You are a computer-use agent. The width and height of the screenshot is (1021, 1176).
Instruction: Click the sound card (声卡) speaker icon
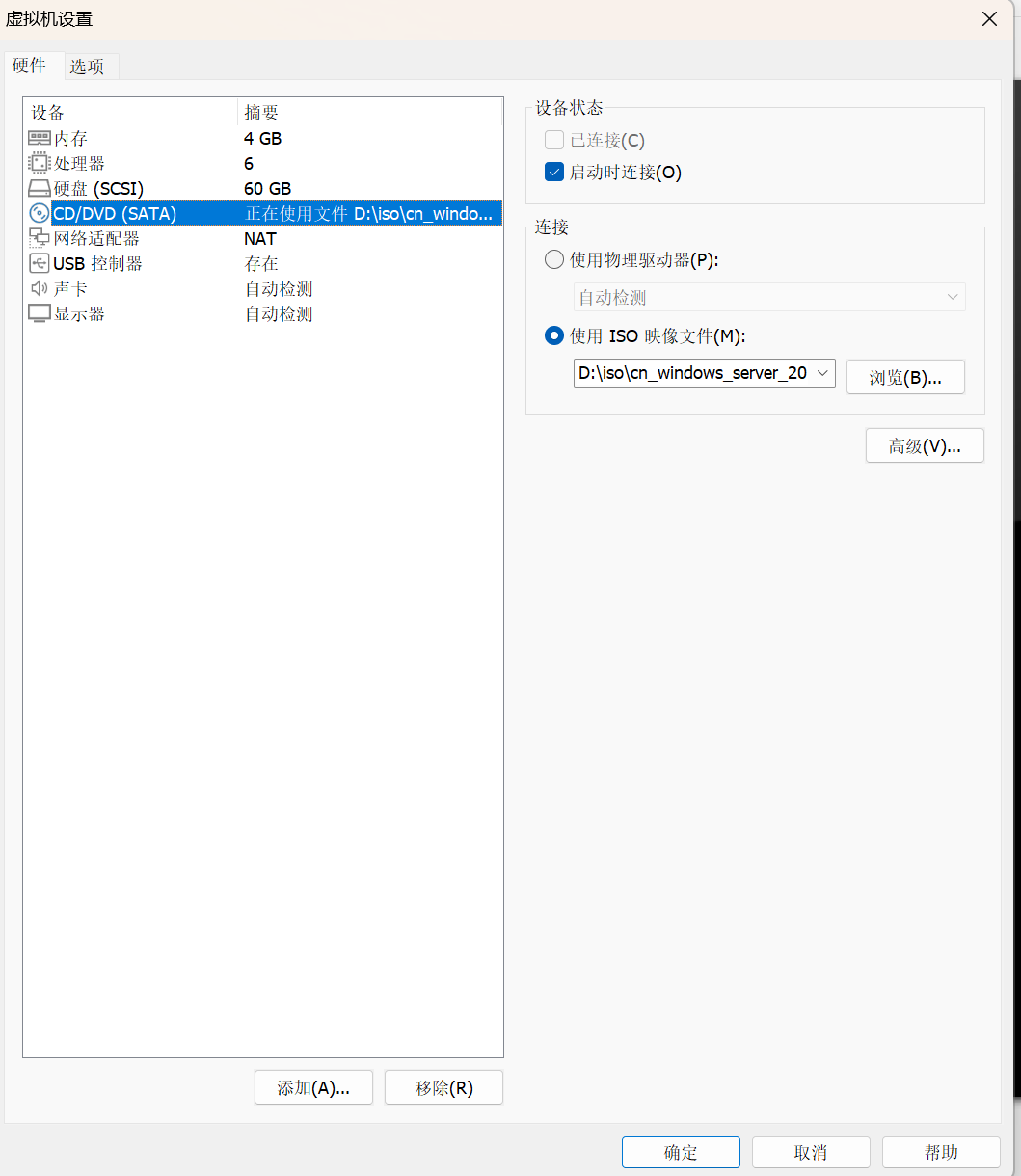[40, 289]
